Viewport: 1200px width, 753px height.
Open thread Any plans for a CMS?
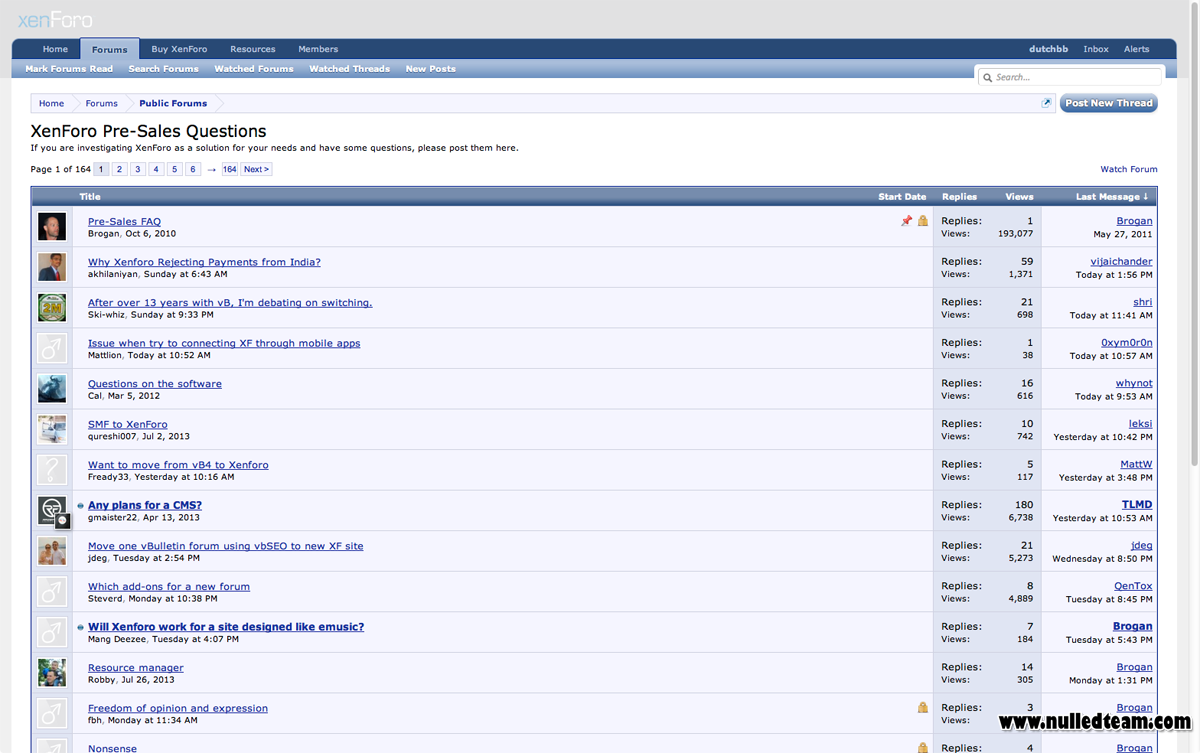145,505
